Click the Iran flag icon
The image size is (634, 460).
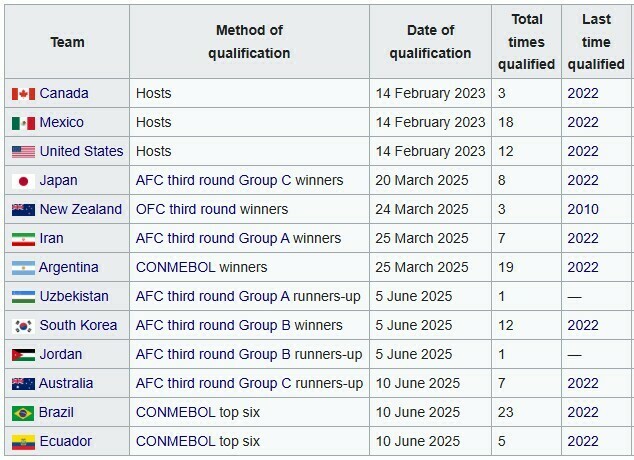[23, 239]
